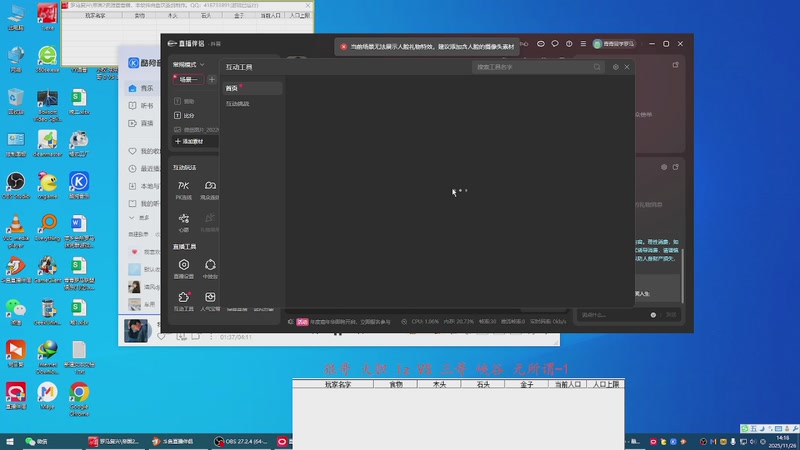Click the send-options circle beside chat input
800x450 pixels.
(x=653, y=315)
